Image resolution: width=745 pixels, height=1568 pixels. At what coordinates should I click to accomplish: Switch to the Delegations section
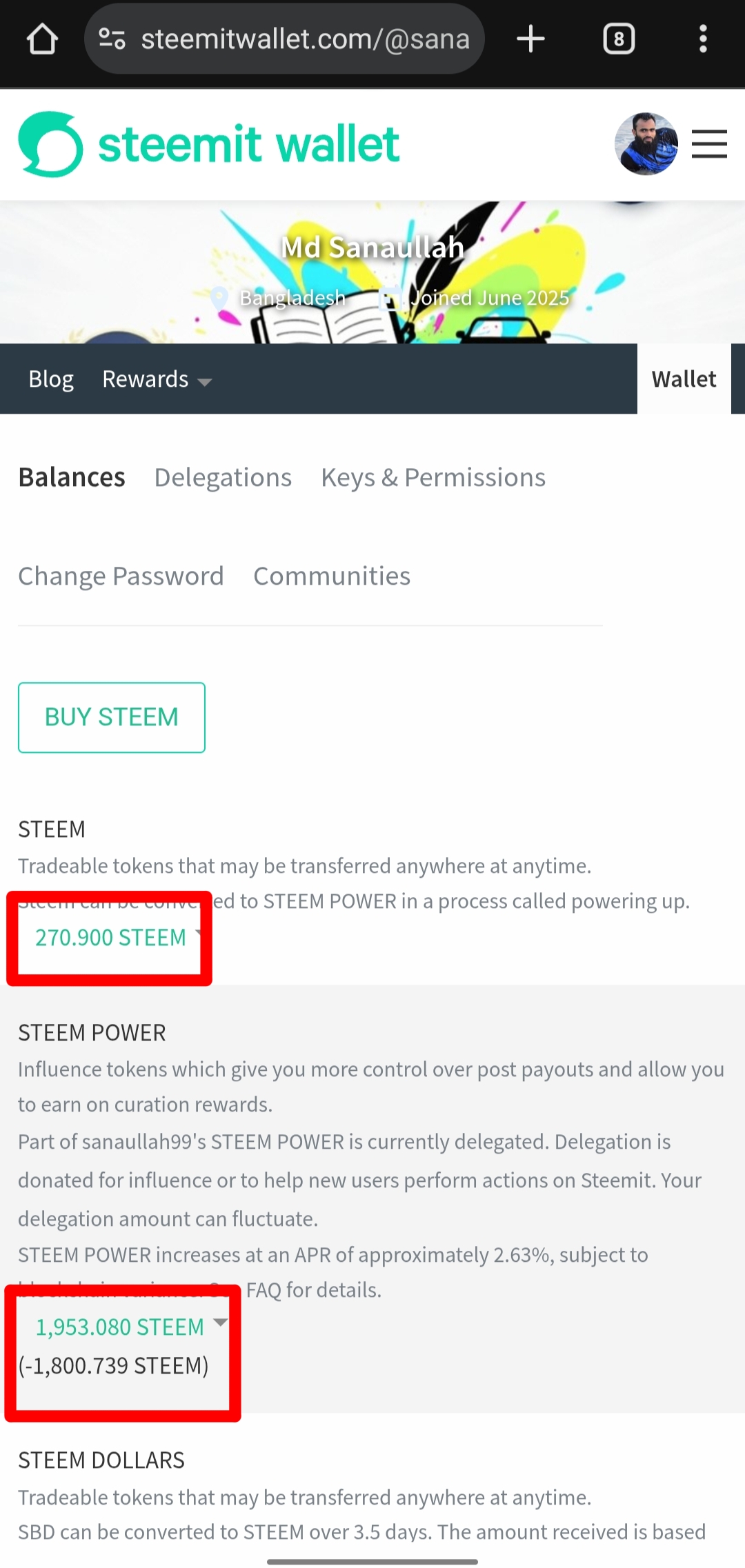click(223, 478)
